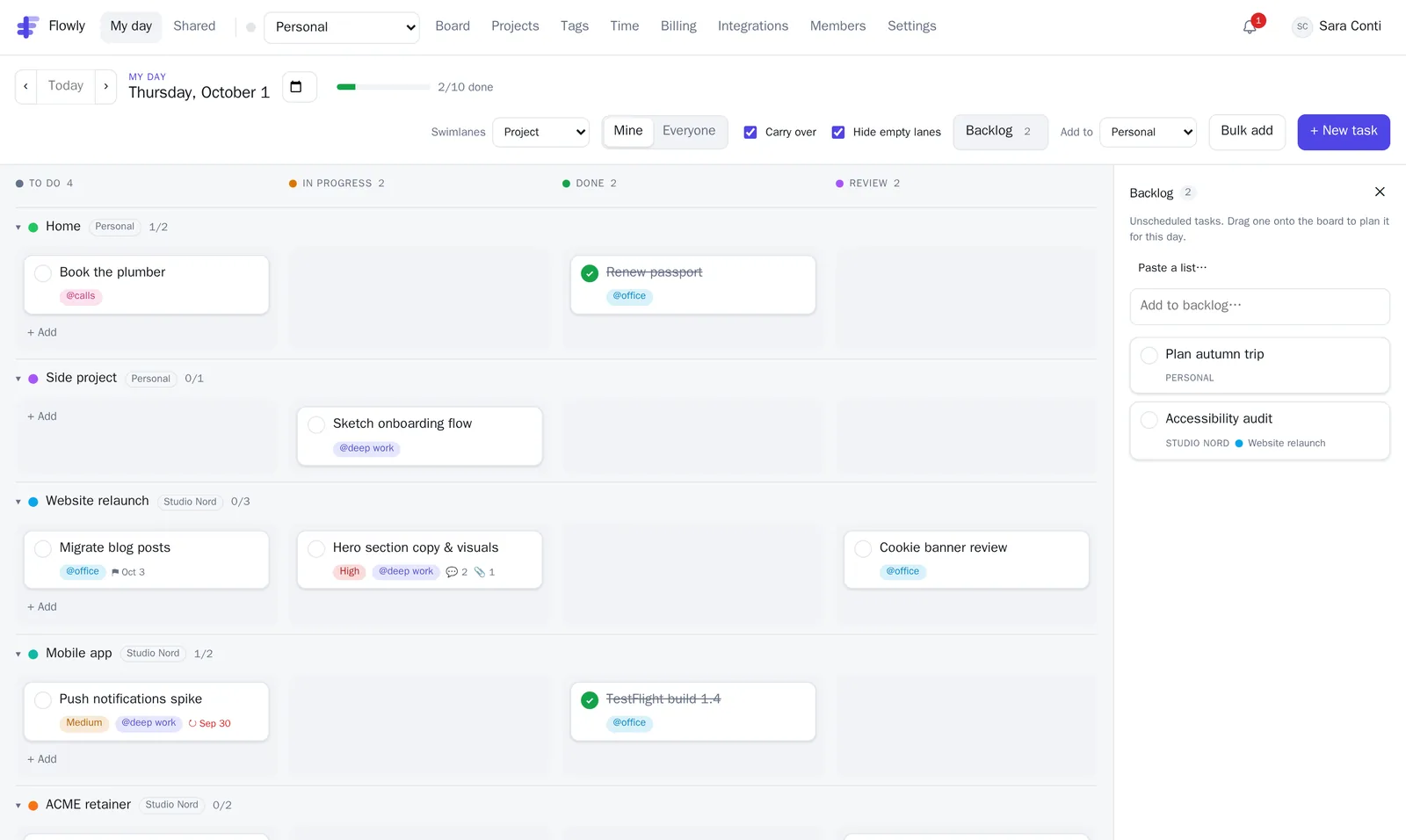This screenshot has width=1406, height=840.
Task: Open the Board menu item
Action: point(453,26)
